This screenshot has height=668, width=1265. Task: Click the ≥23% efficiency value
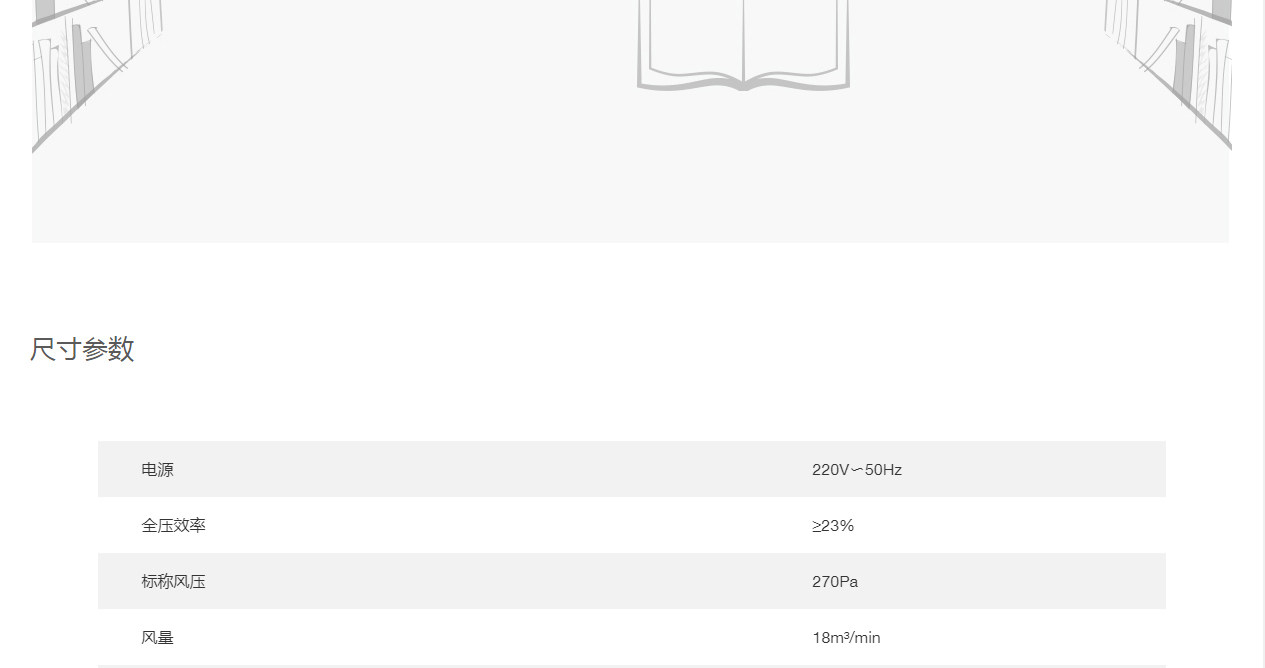pos(833,526)
